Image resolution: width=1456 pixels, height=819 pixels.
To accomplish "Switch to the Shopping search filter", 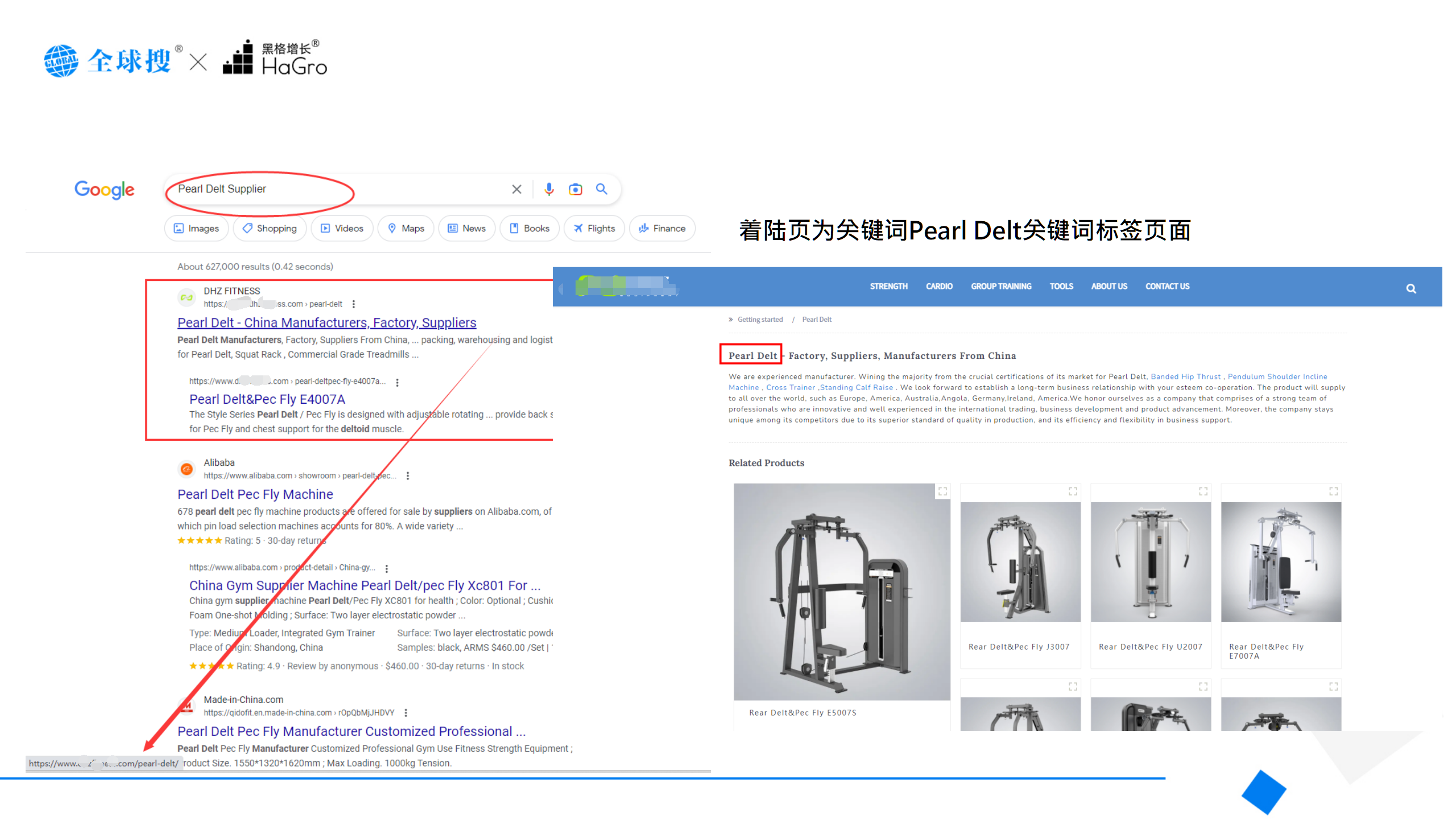I will coord(270,229).
